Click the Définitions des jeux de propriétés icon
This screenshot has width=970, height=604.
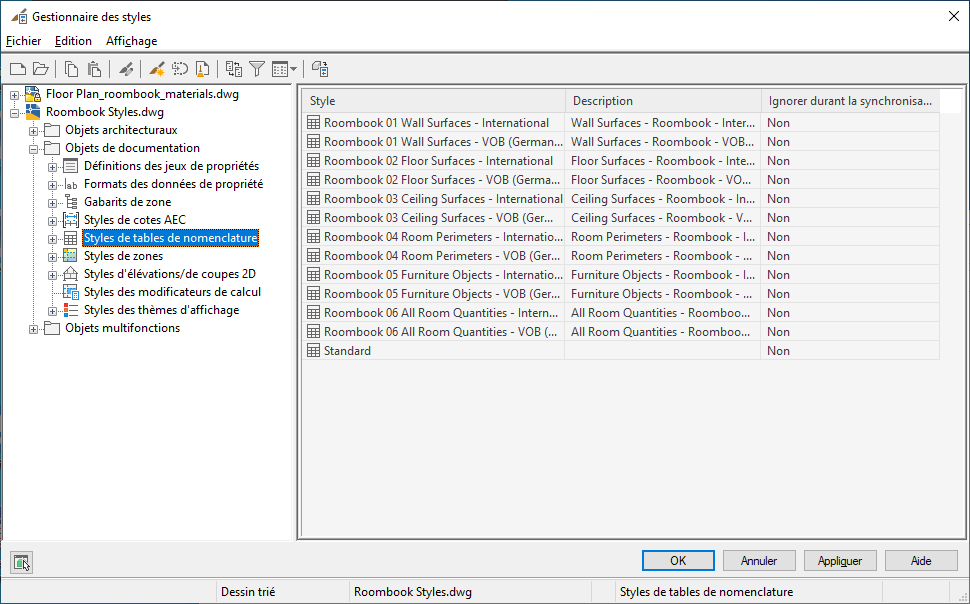71,166
